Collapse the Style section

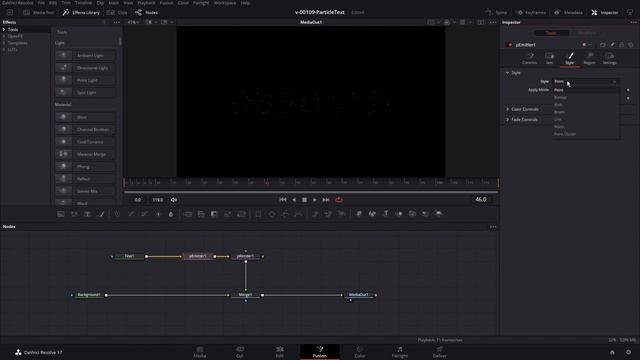click(507, 73)
